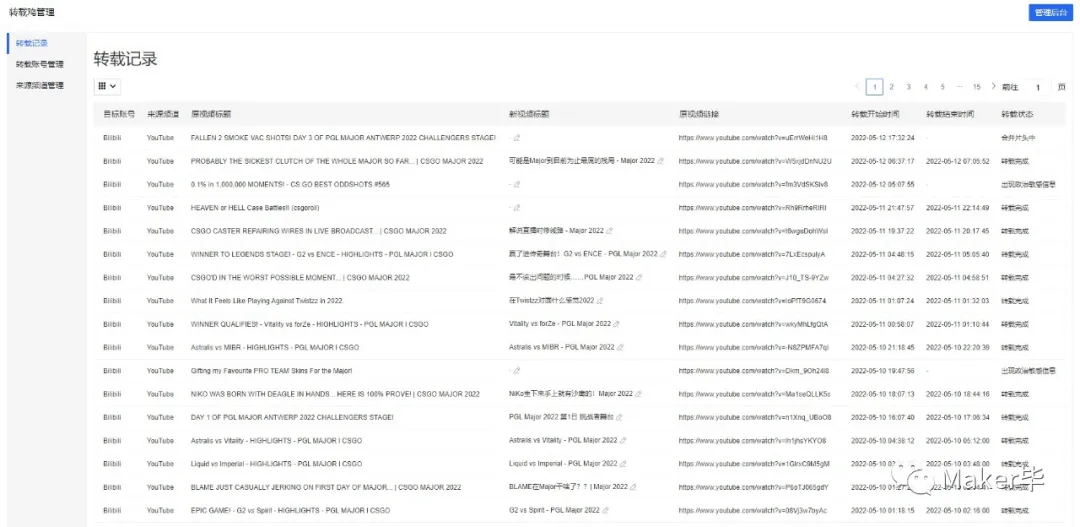The height and width of the screenshot is (527, 1080).
Task: Select end time 2022-05-10 02:16:00
Action: [x=958, y=510]
